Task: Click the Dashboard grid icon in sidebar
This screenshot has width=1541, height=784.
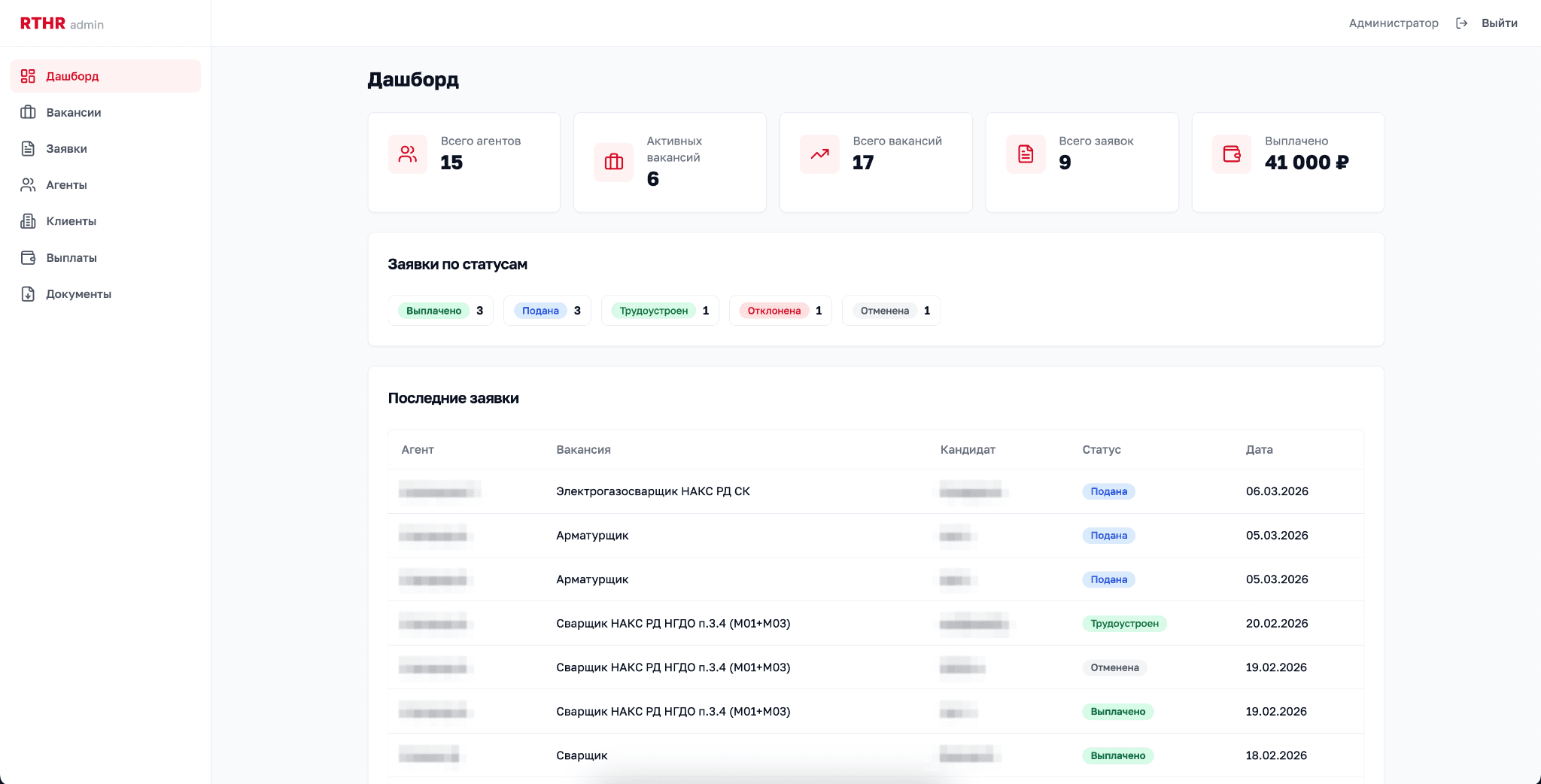Action: pyautogui.click(x=28, y=76)
